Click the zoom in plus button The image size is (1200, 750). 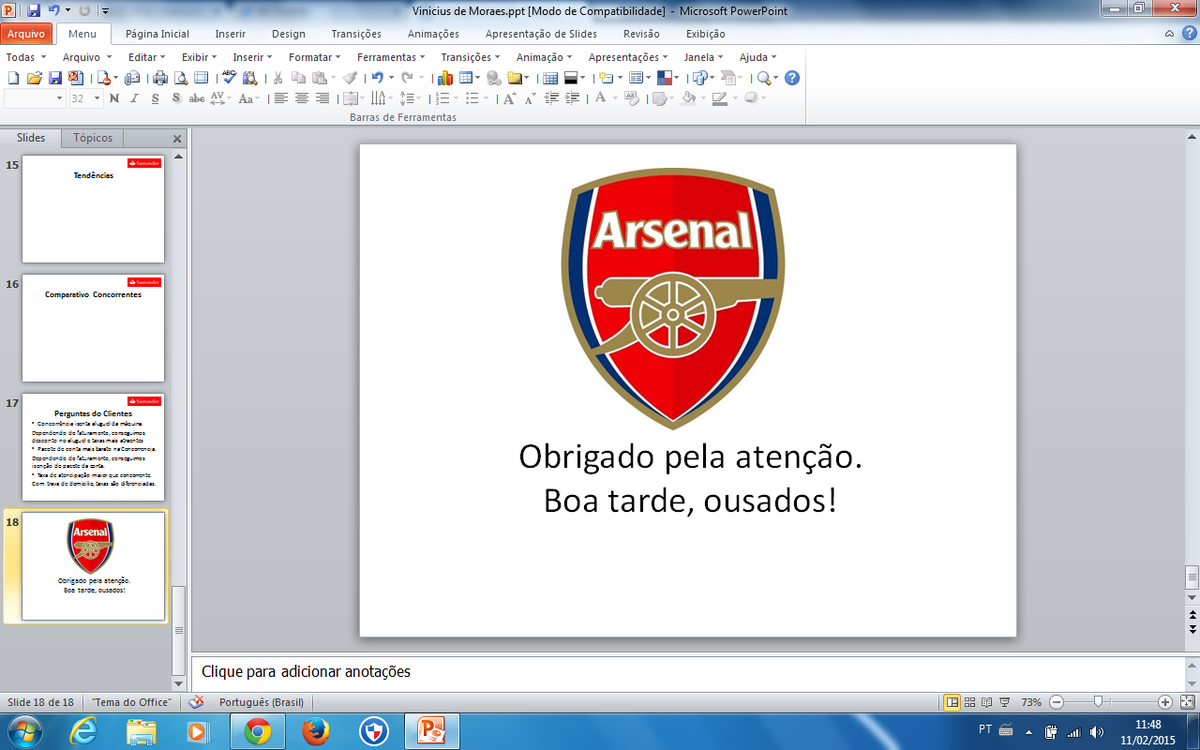pos(1165,702)
